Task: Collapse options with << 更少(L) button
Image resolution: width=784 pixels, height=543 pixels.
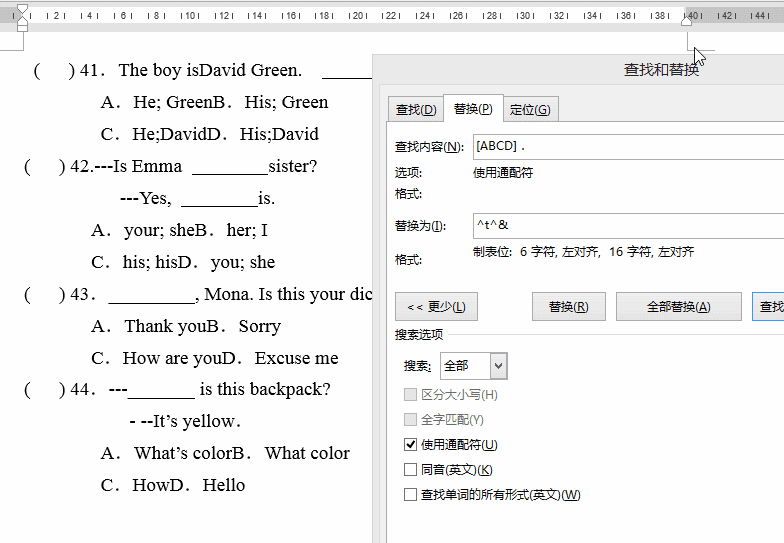Action: point(436,307)
